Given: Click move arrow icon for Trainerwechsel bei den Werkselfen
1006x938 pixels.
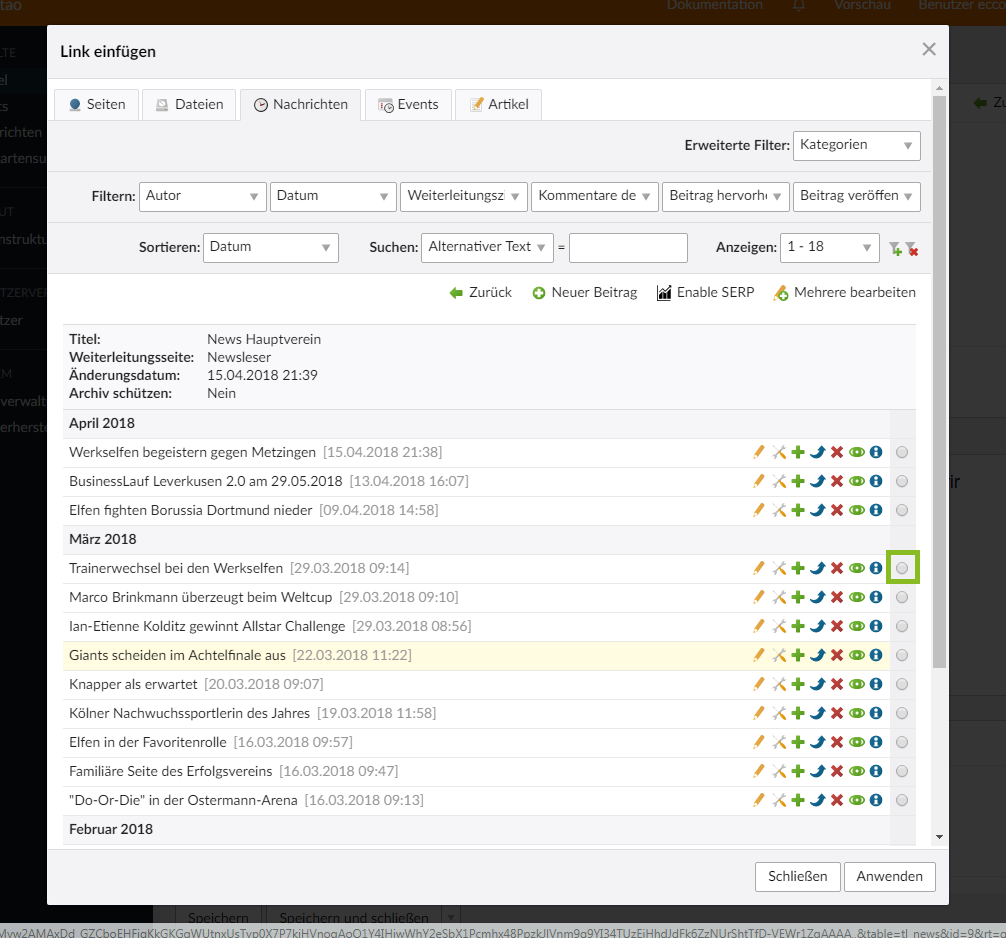Looking at the screenshot, I should pos(817,569).
